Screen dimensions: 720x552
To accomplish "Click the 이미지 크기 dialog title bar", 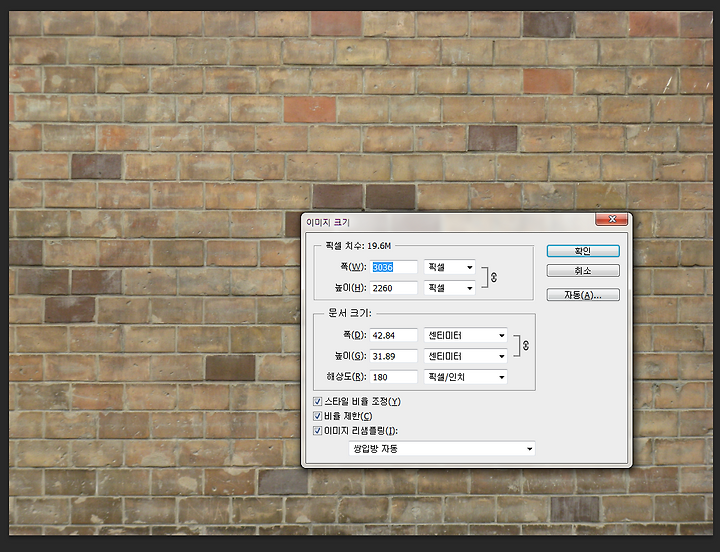I will [450, 222].
